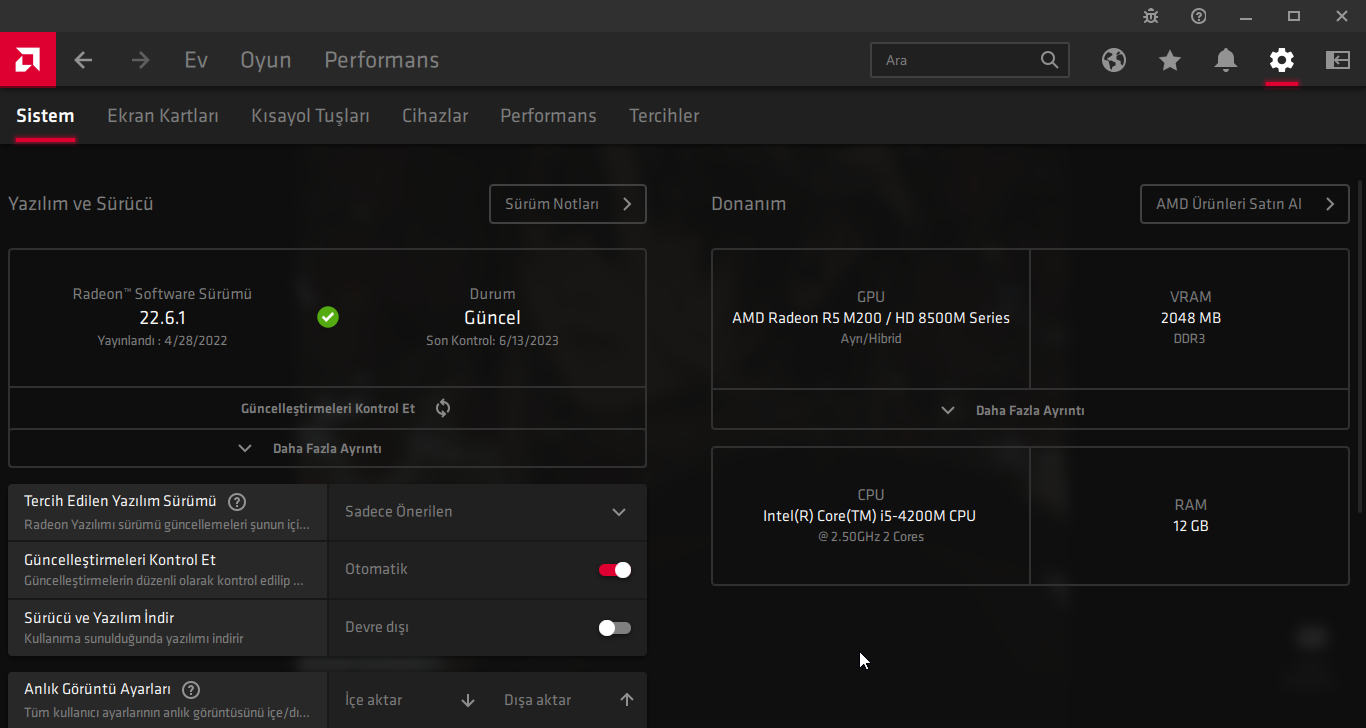Switch to the Cihazlar tab
1366x728 pixels.
(x=435, y=116)
